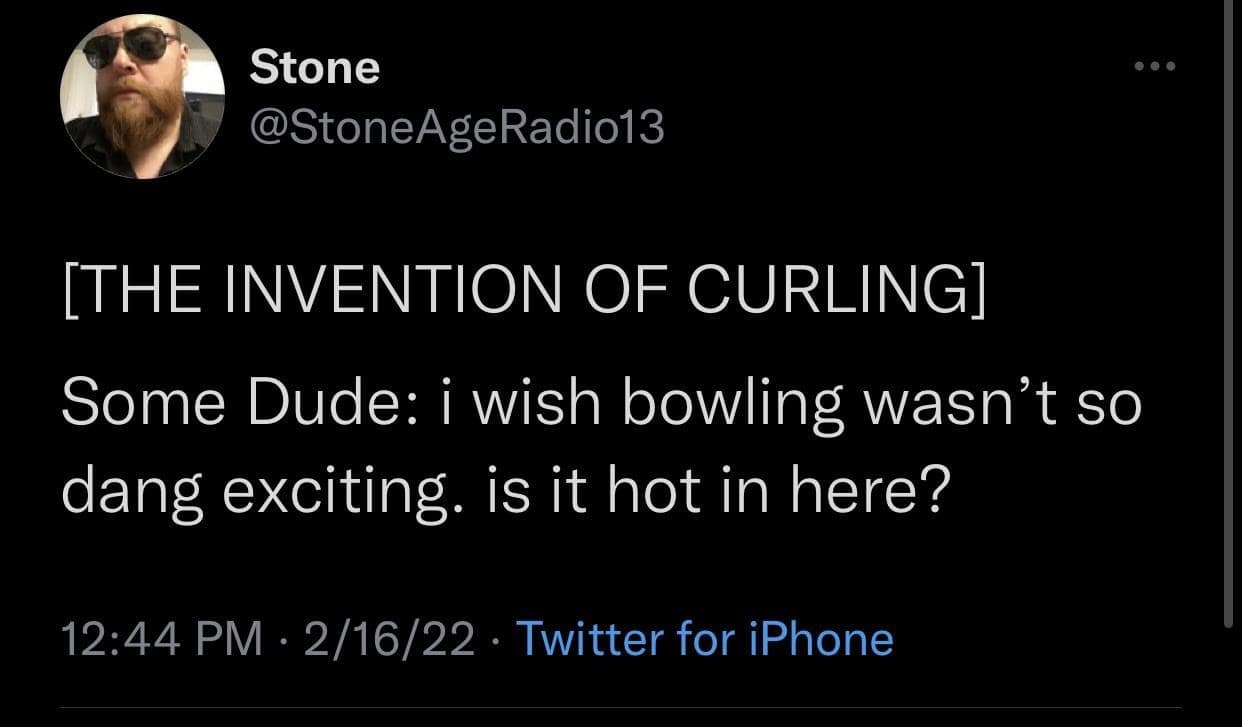This screenshot has height=727, width=1242.
Task: Open the "Twitter for iPhone" source link
Action: [704, 639]
